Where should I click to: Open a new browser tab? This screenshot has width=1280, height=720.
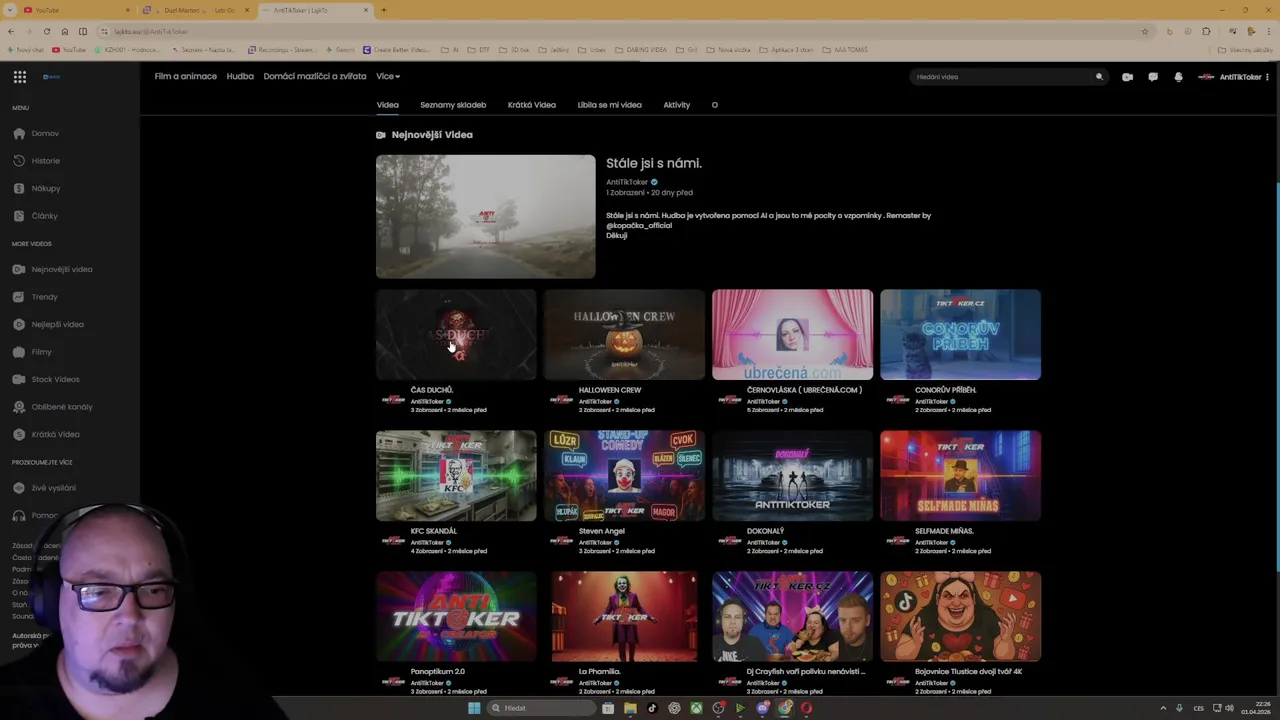coord(383,10)
